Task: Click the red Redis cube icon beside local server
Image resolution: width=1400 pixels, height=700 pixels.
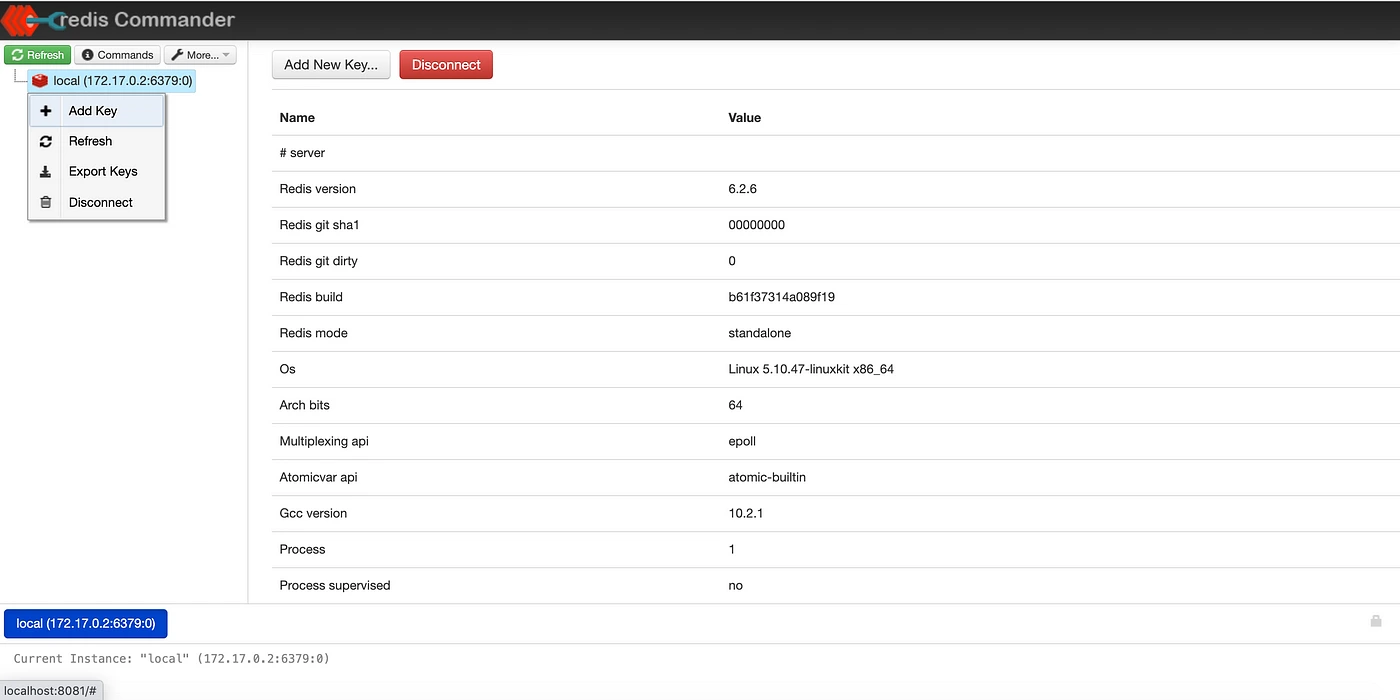Action: tap(38, 80)
